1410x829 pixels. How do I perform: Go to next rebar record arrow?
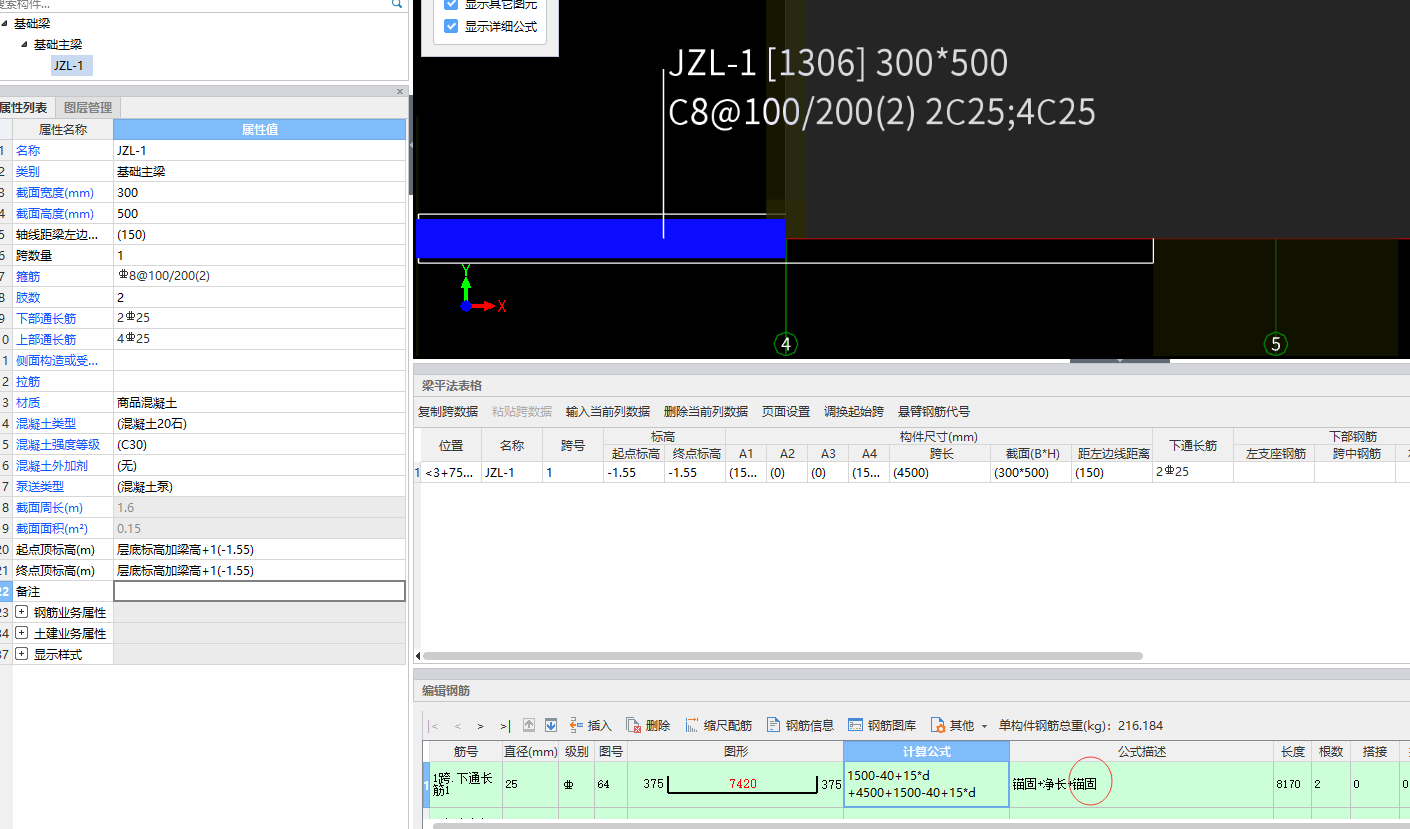pos(480,726)
